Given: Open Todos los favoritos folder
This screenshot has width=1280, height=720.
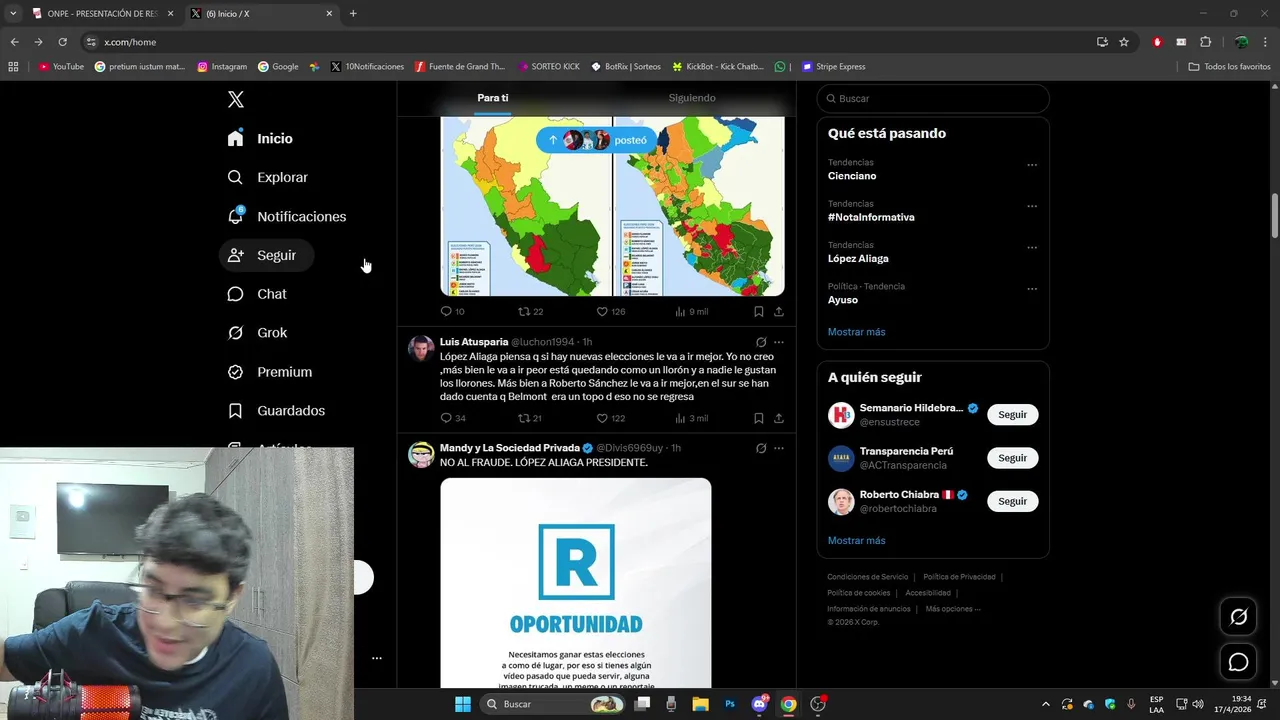Looking at the screenshot, I should tap(1229, 67).
